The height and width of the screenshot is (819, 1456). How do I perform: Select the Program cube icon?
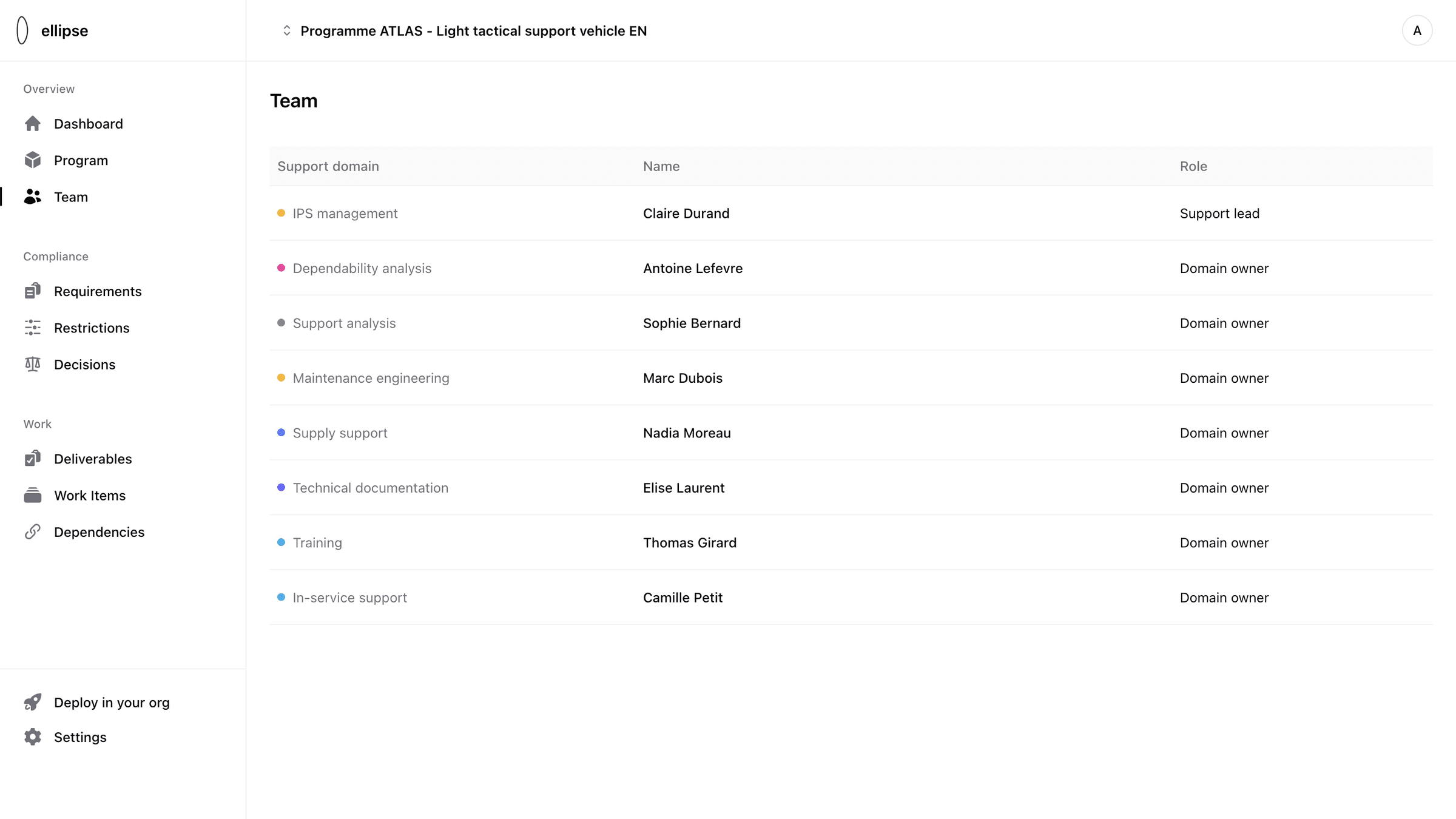33,160
